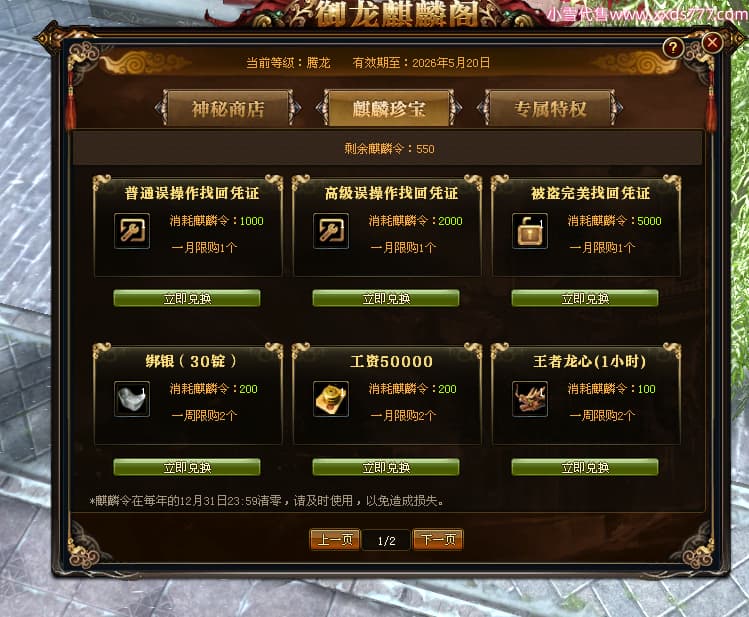749x617 pixels.
Task: Click the 高级误操作找回凭证 wrench icon
Action: (x=331, y=231)
